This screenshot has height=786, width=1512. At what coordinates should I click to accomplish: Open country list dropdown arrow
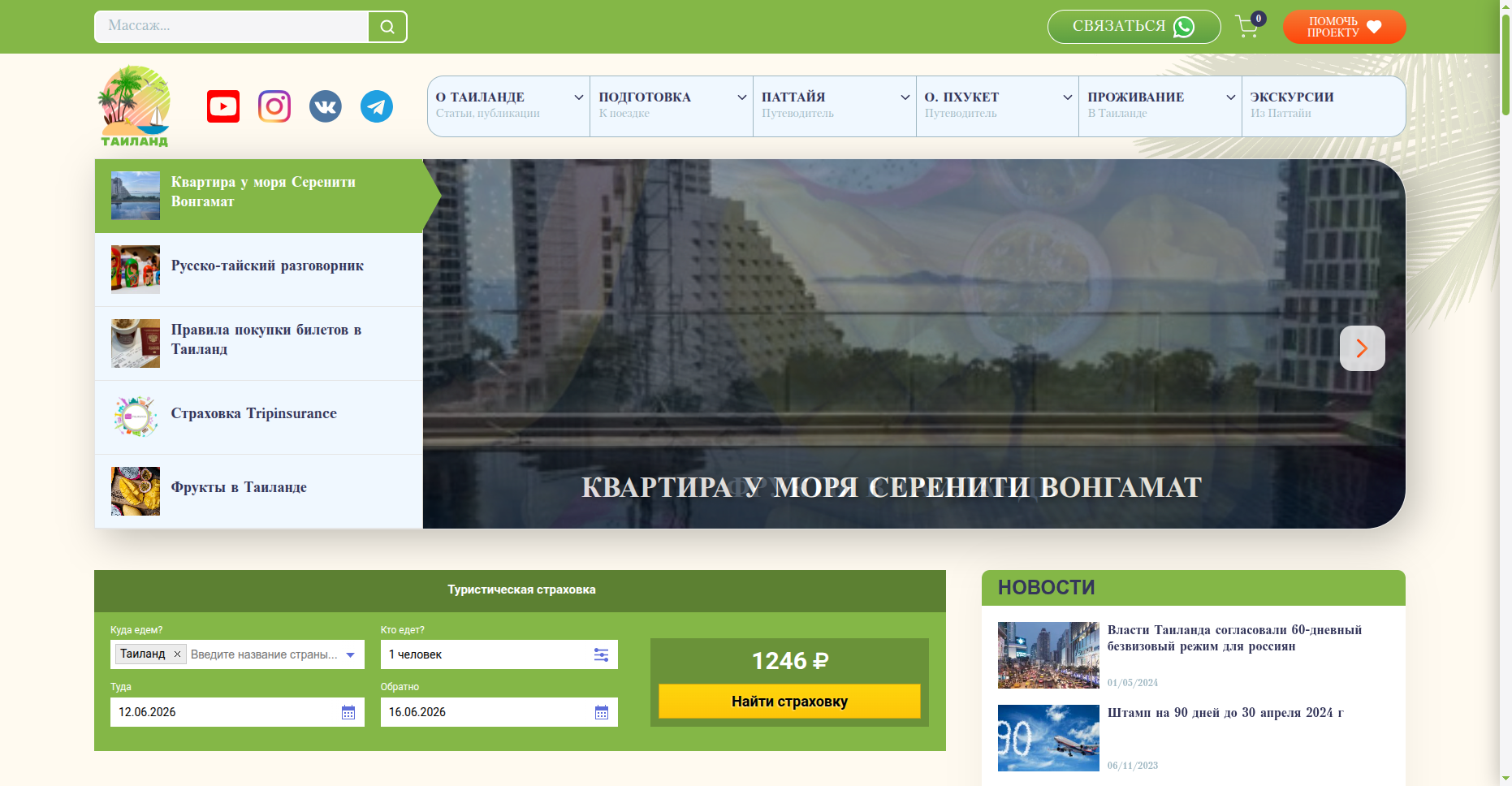pos(351,654)
